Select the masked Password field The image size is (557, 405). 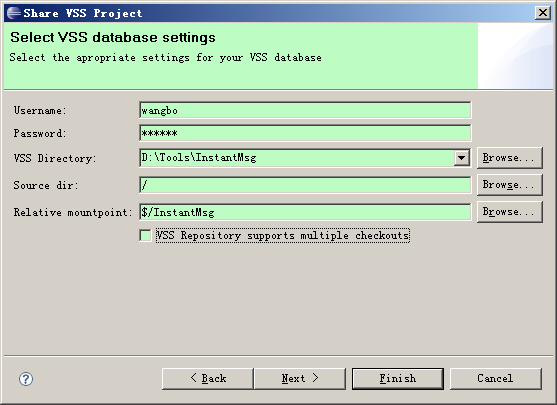pos(305,133)
